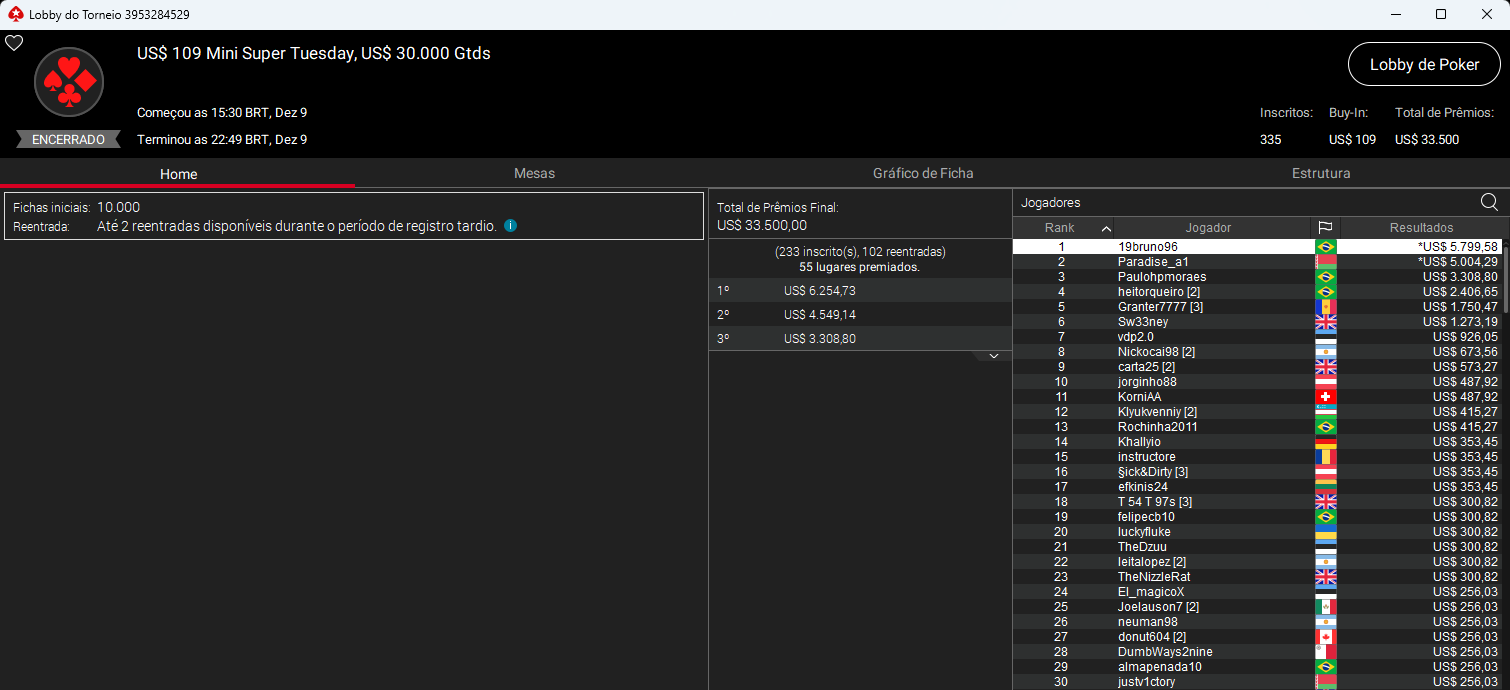
Task: Switch to the Mesas tab
Action: 534,173
